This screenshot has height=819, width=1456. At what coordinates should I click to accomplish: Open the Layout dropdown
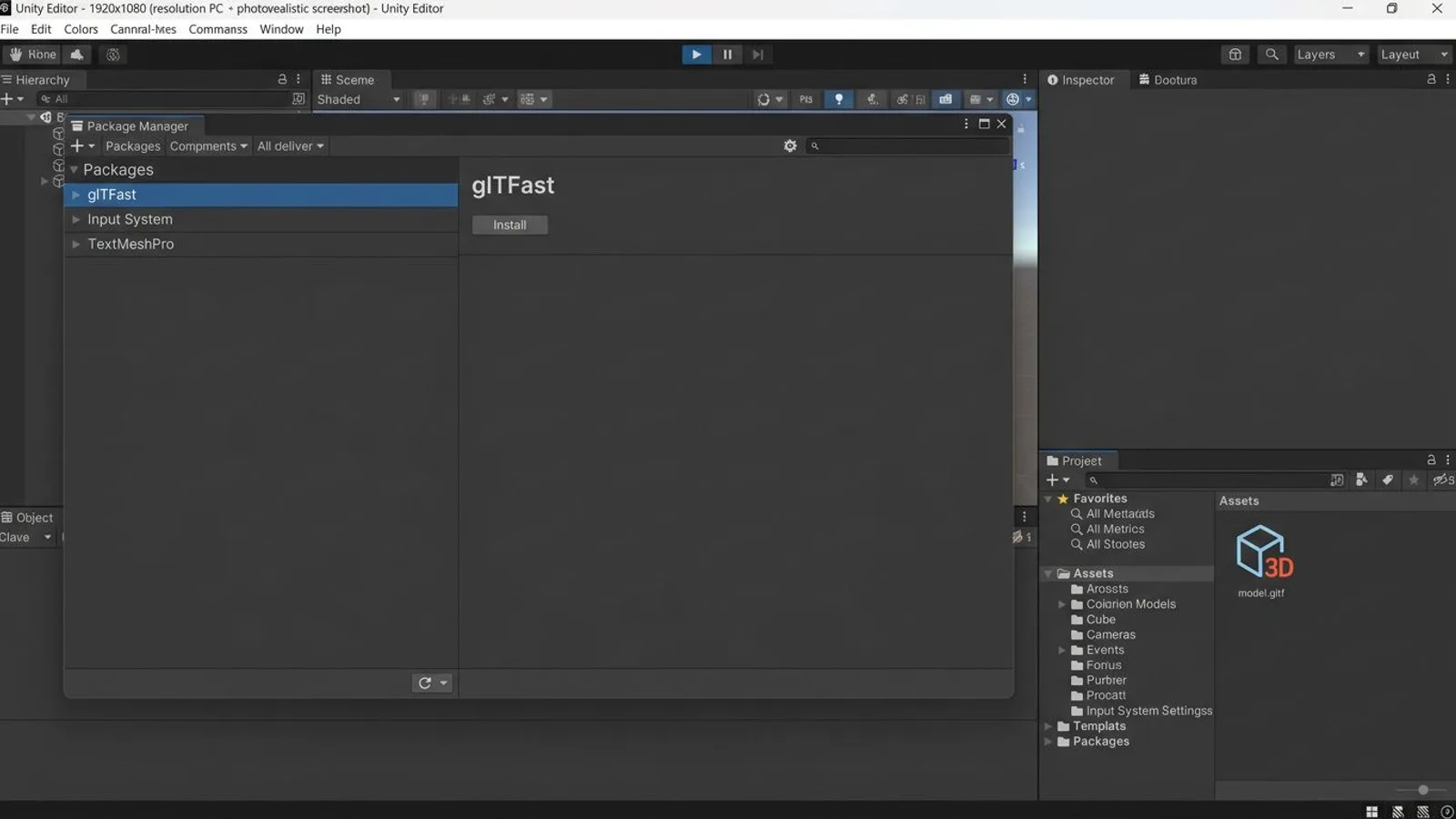[1414, 55]
